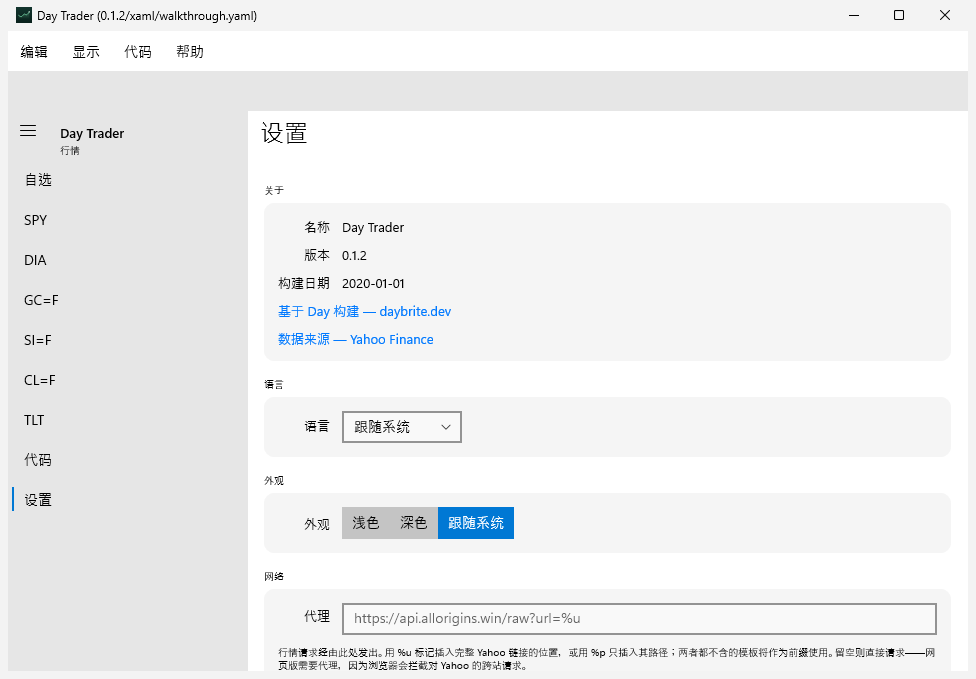Select TLT in the sidebar
This screenshot has width=976, height=679.
[x=127, y=420]
